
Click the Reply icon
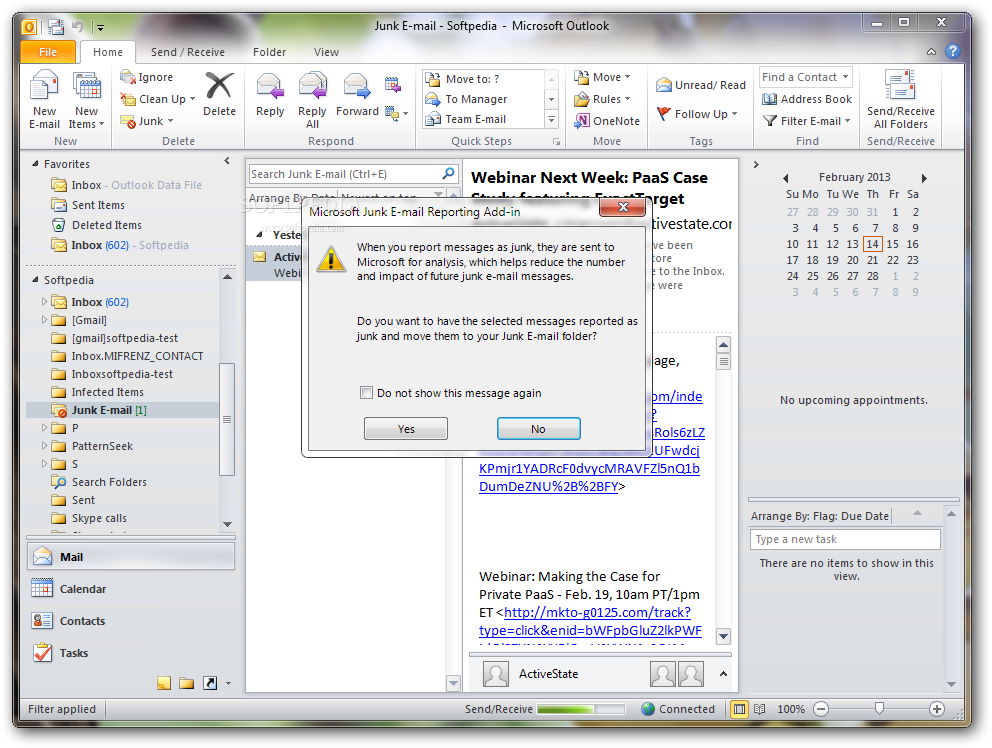tap(270, 86)
